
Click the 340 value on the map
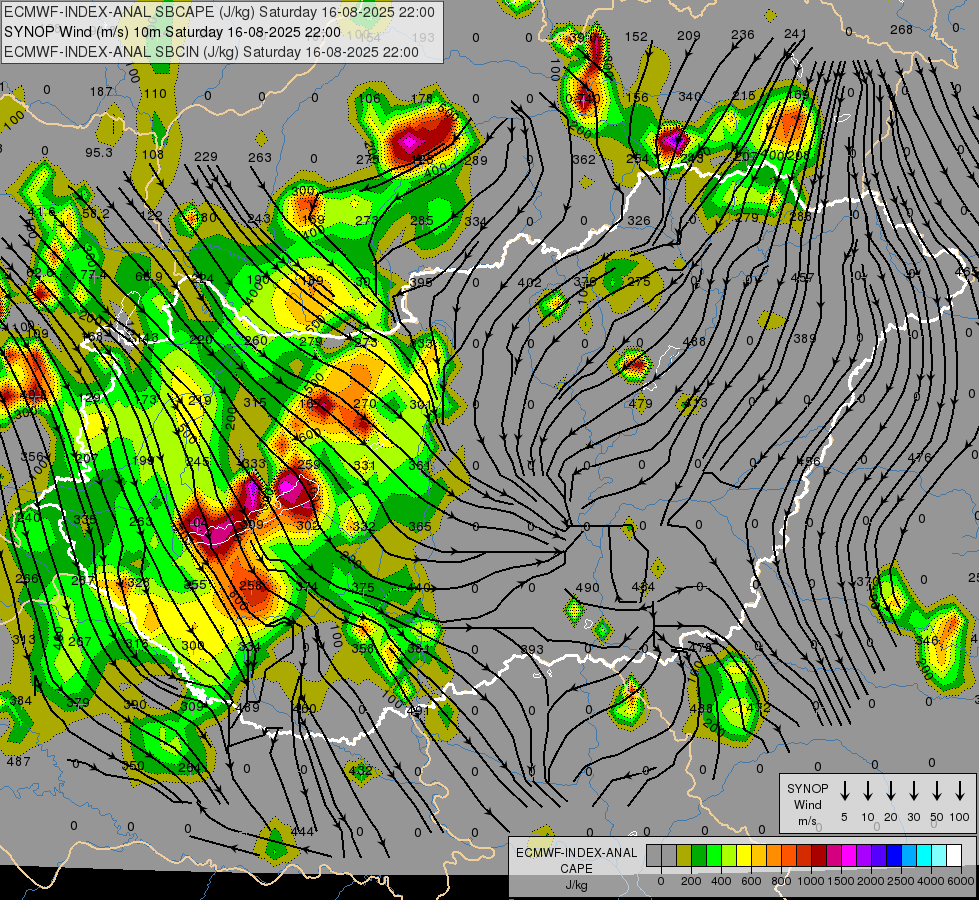tap(689, 96)
